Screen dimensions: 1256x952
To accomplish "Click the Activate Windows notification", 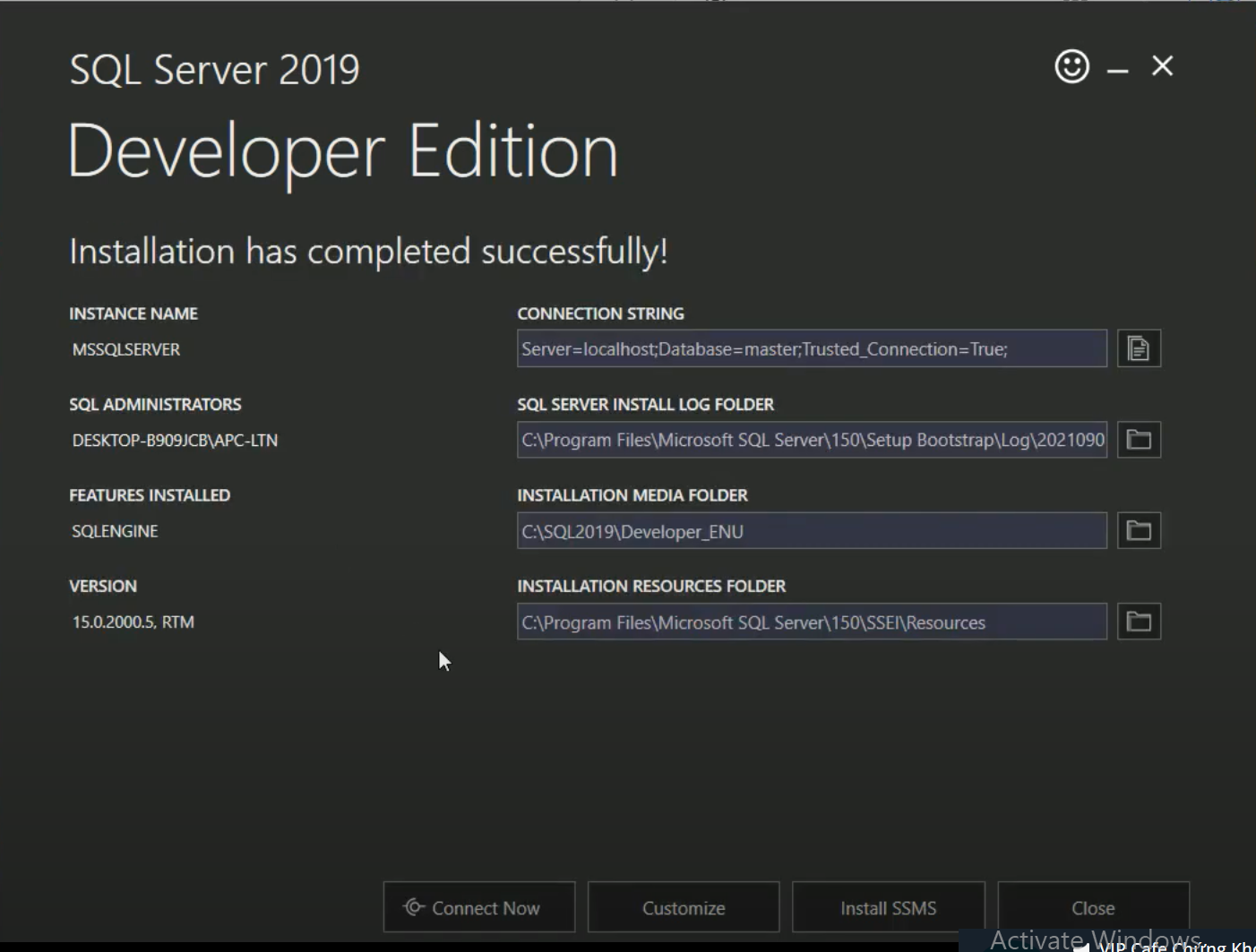I will tap(1093, 938).
